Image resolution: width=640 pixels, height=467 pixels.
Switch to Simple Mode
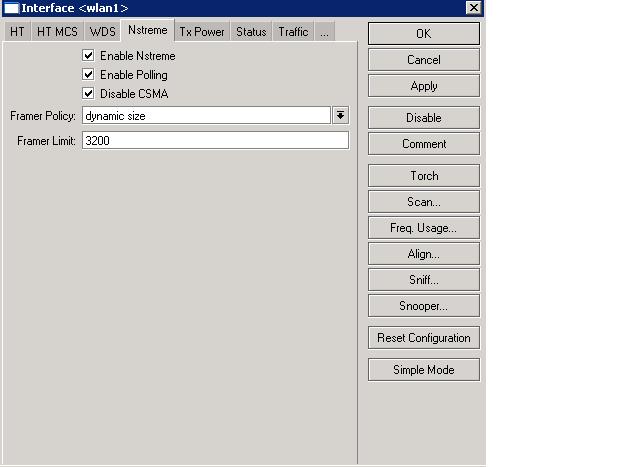tap(424, 370)
